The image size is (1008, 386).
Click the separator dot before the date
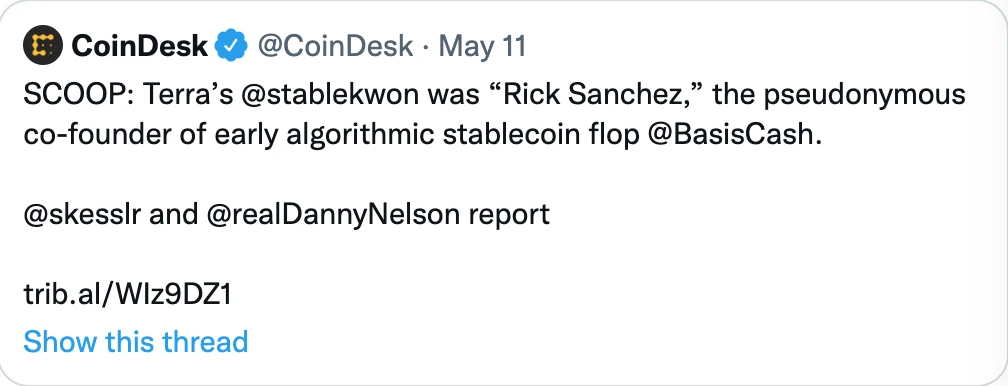[x=427, y=46]
